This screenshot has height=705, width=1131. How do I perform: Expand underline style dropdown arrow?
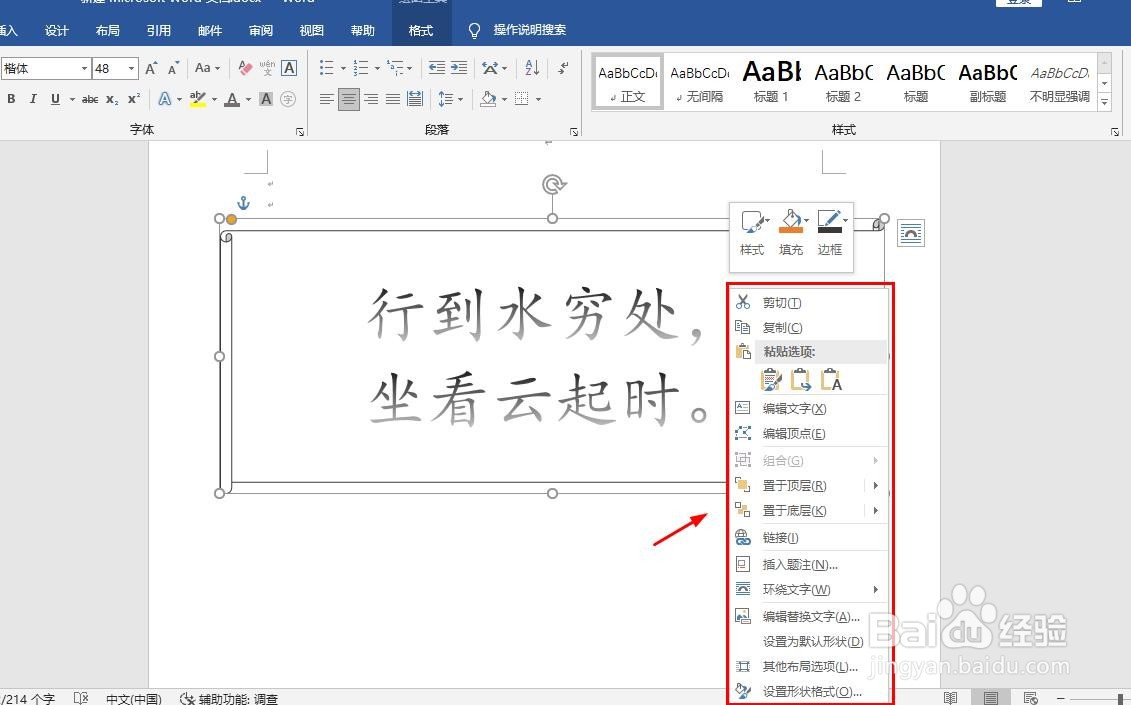coord(71,99)
